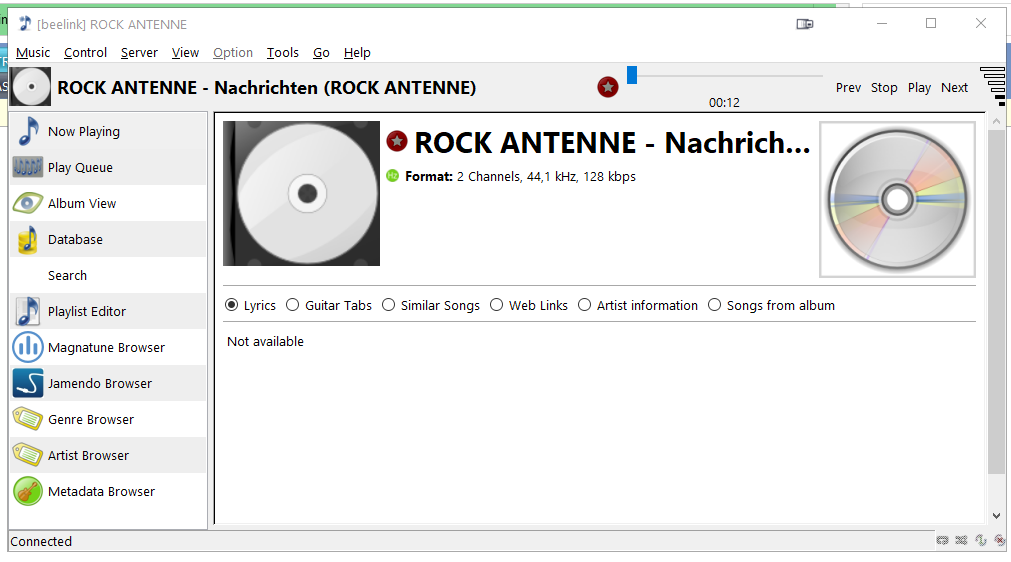This screenshot has height=562, width=1011.
Task: Select the Lyrics radio button
Action: point(231,305)
